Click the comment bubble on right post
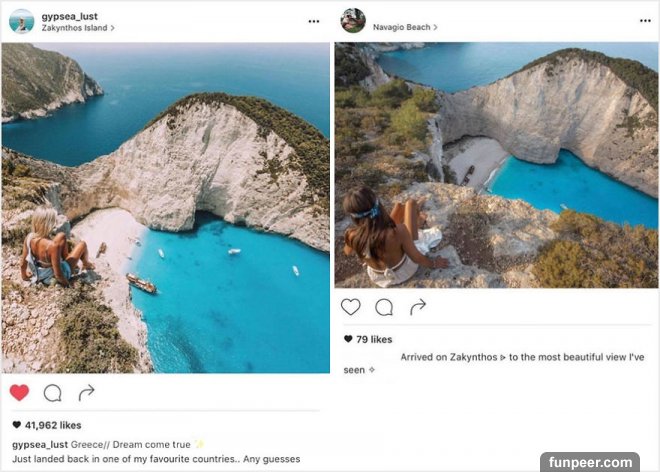Viewport: 660px width, 472px height. pyautogui.click(x=384, y=307)
